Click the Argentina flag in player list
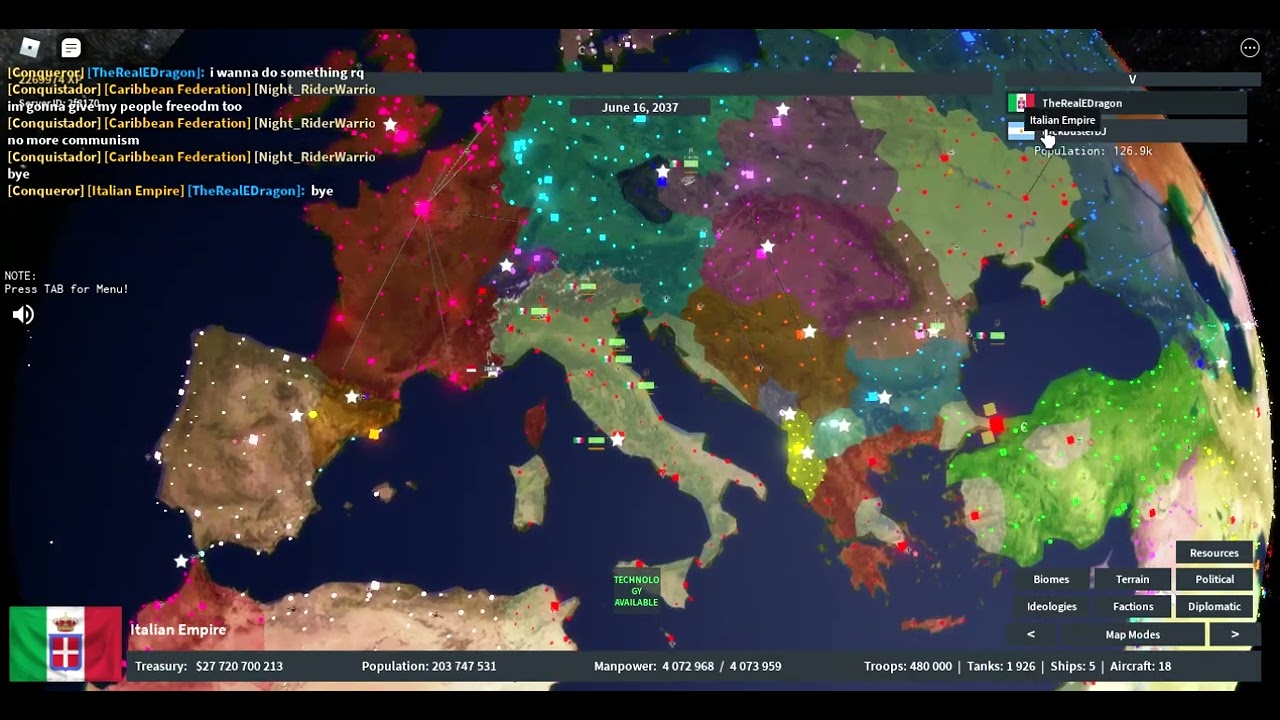 coord(1021,131)
